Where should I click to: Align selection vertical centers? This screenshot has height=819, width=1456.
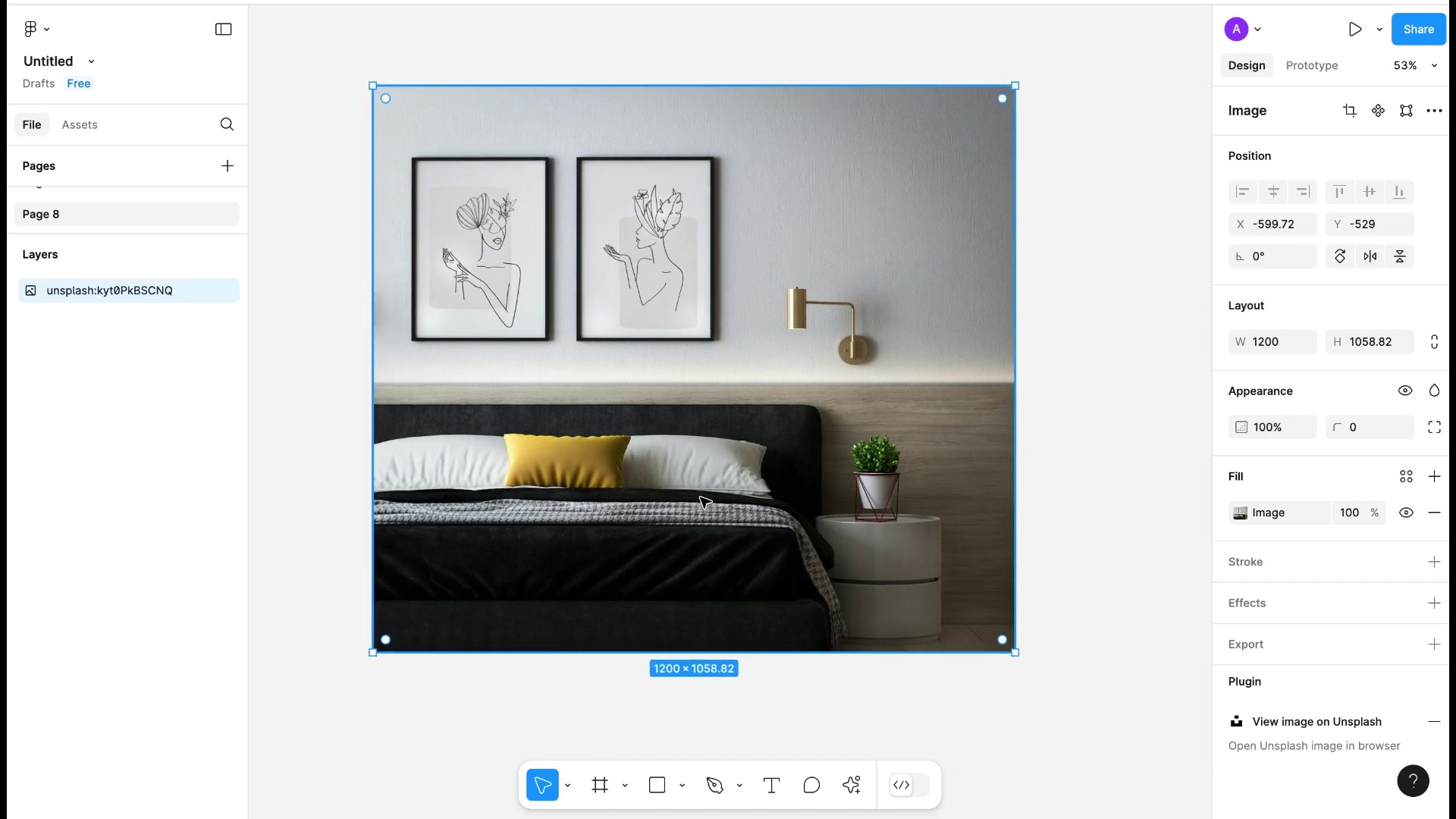click(x=1369, y=192)
